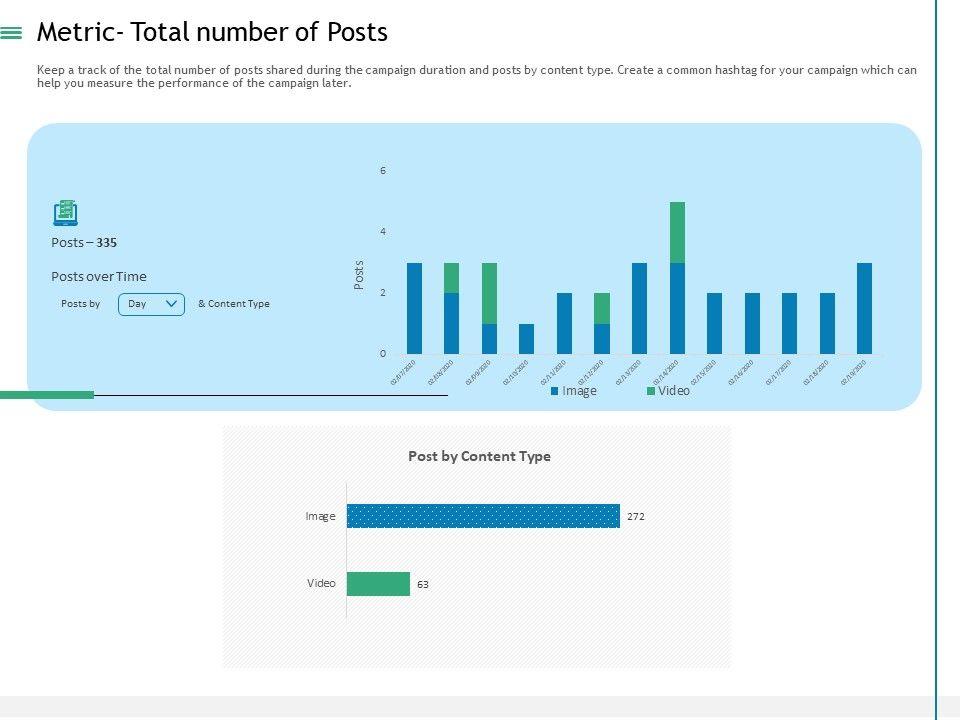Select the Image bar in Post by Content Type
The image size is (960, 720).
coord(483,516)
